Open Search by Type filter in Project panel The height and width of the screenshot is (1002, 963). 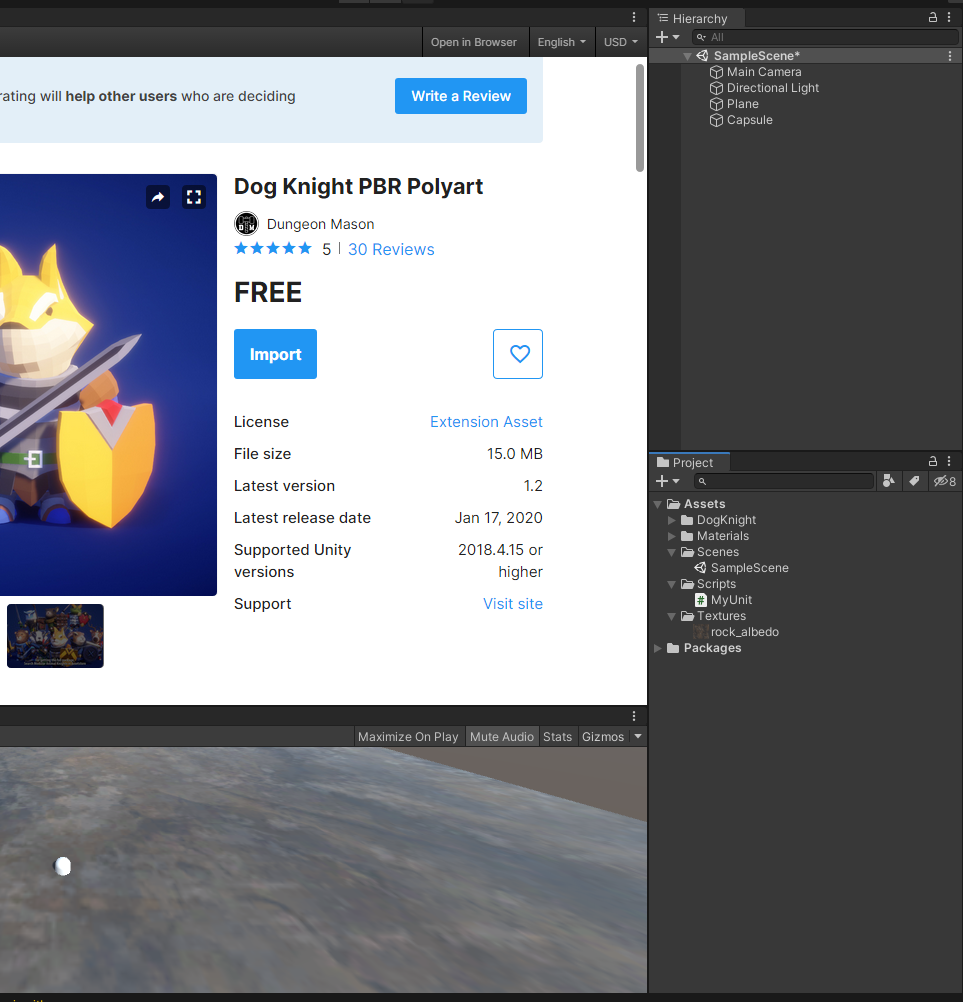(888, 481)
